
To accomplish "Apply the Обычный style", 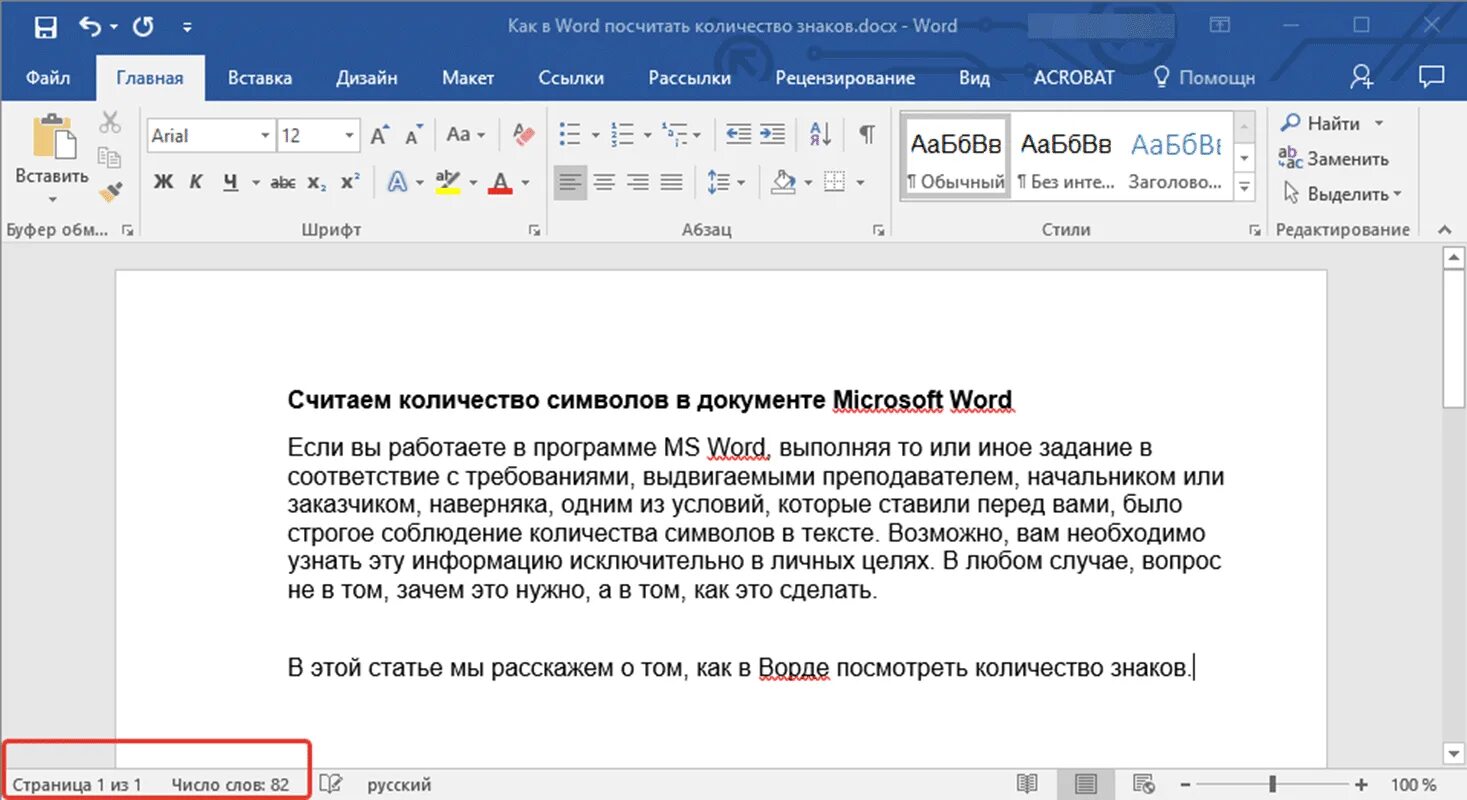I will point(956,158).
